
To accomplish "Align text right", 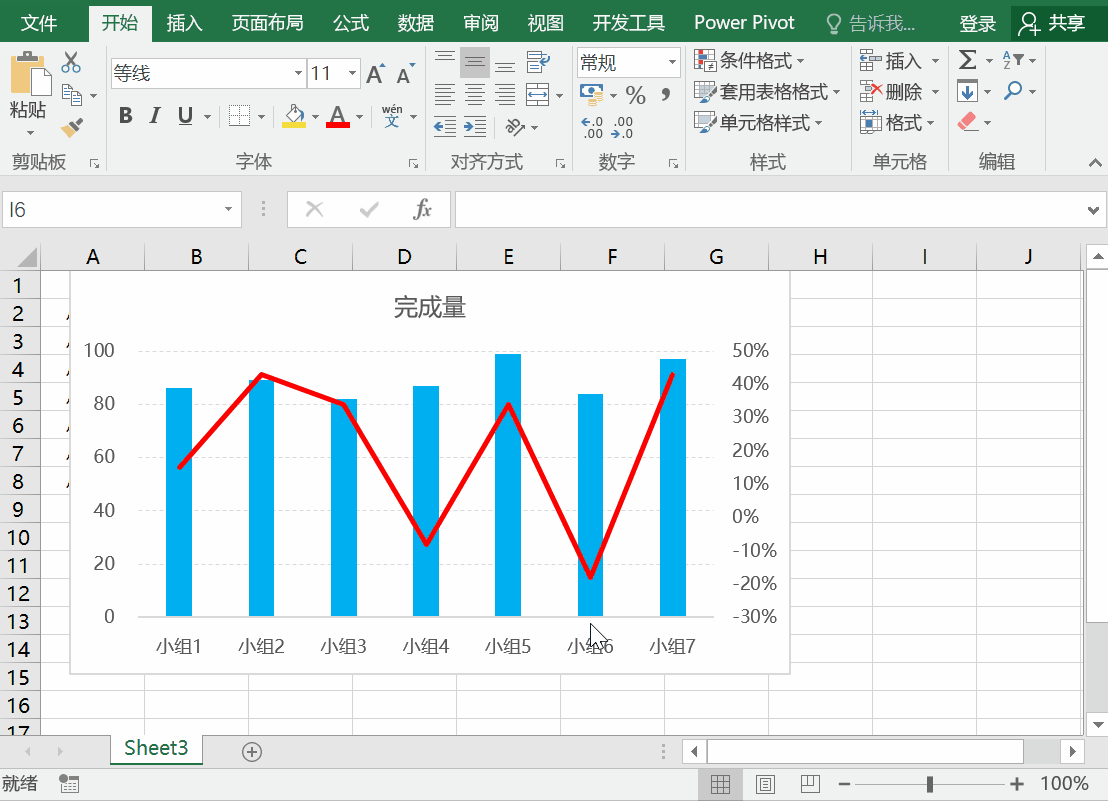I will pyautogui.click(x=505, y=94).
